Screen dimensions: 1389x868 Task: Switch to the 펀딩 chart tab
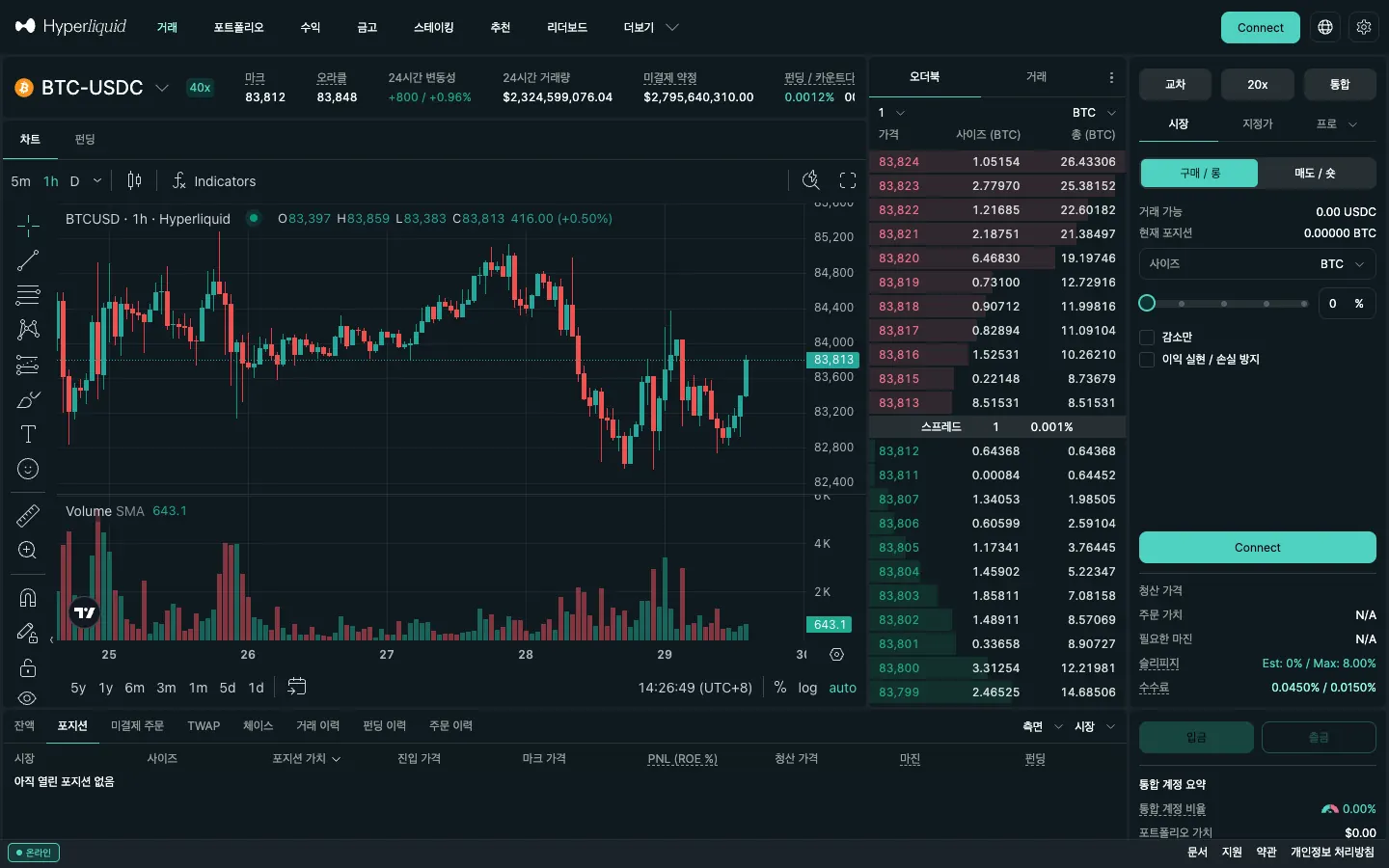click(85, 139)
